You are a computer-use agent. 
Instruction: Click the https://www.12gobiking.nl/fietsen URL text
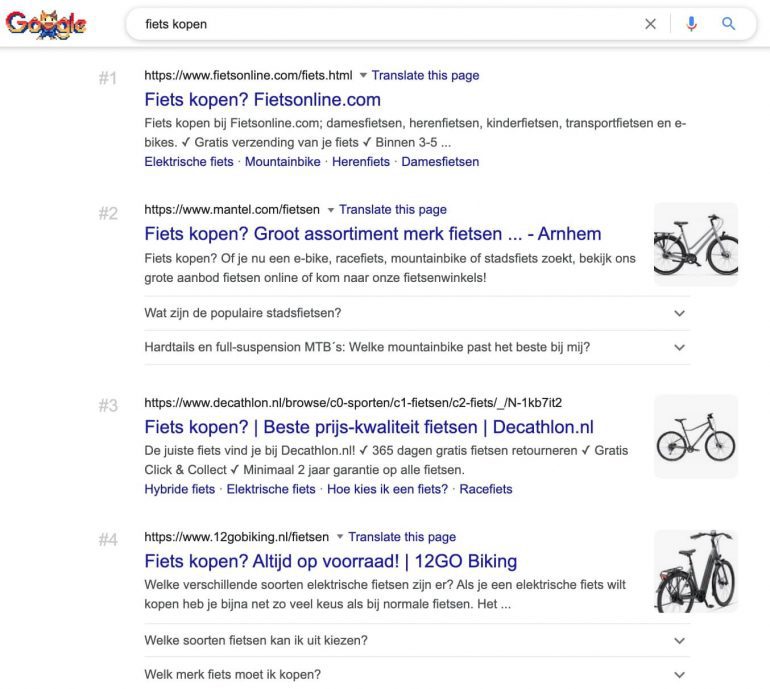pyautogui.click(x=236, y=537)
